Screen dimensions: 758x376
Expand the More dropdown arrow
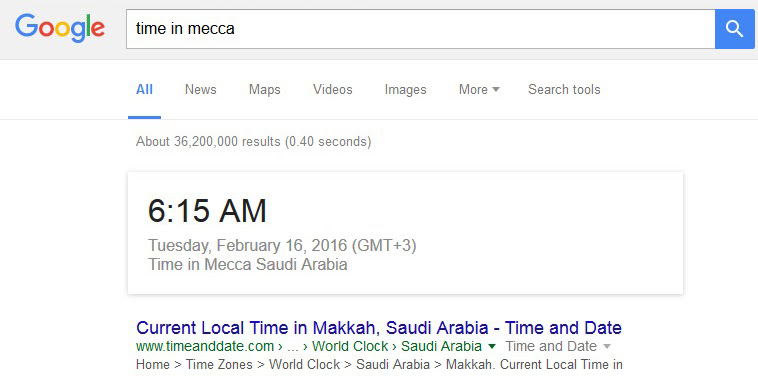click(496, 89)
